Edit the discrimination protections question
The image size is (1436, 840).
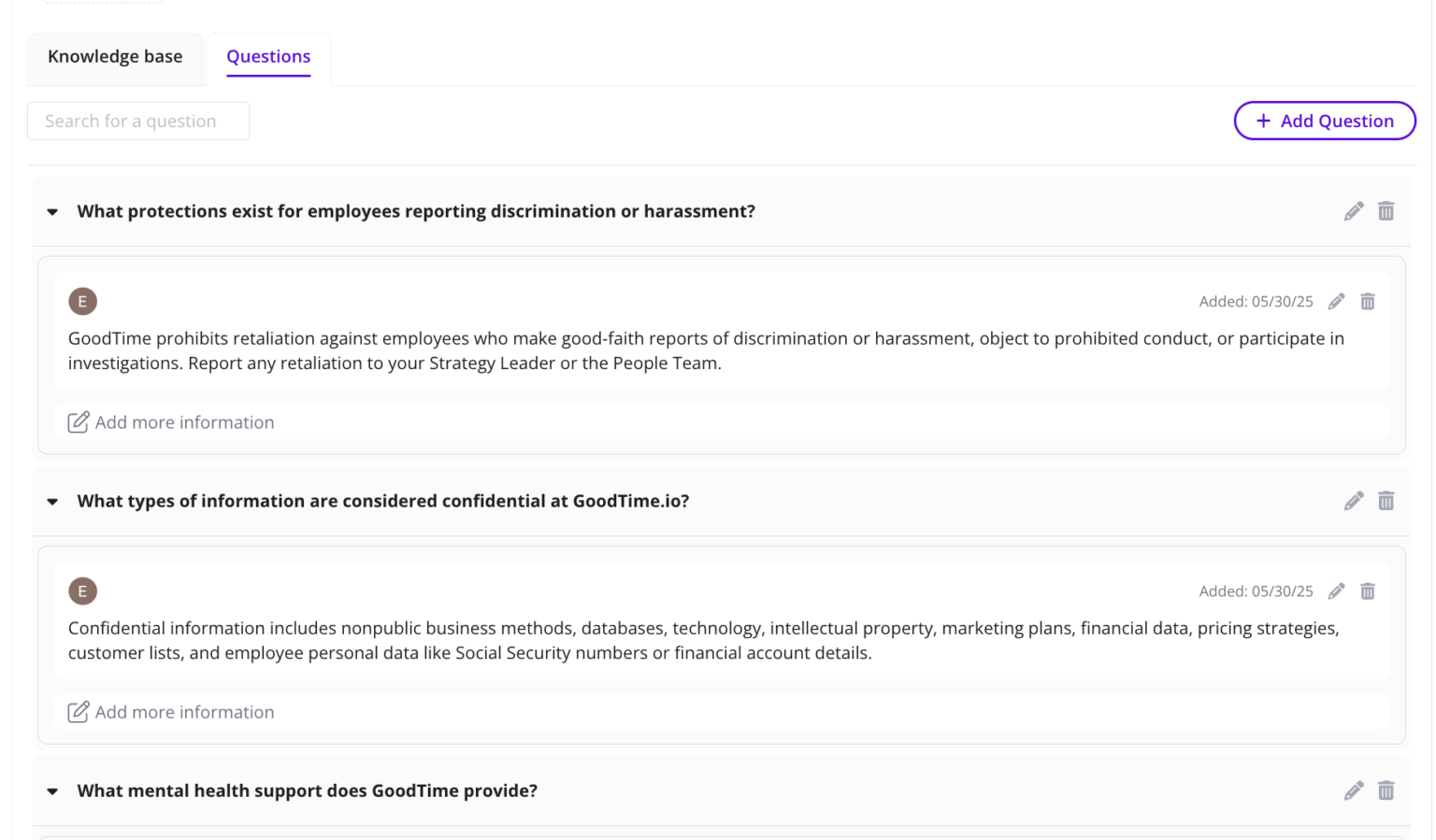pyautogui.click(x=1354, y=211)
